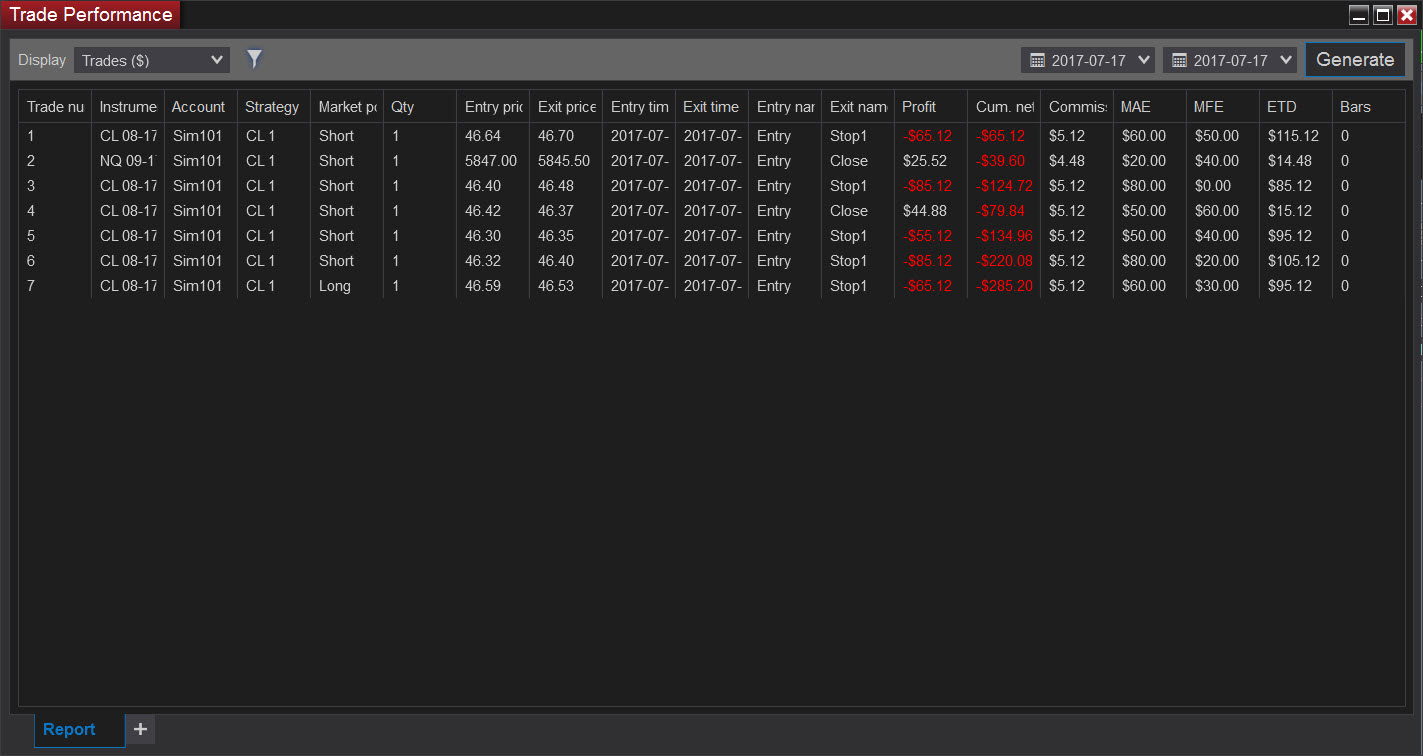Viewport: 1423px width, 756px height.
Task: Sort by Cum. net profit column header
Action: point(1004,107)
